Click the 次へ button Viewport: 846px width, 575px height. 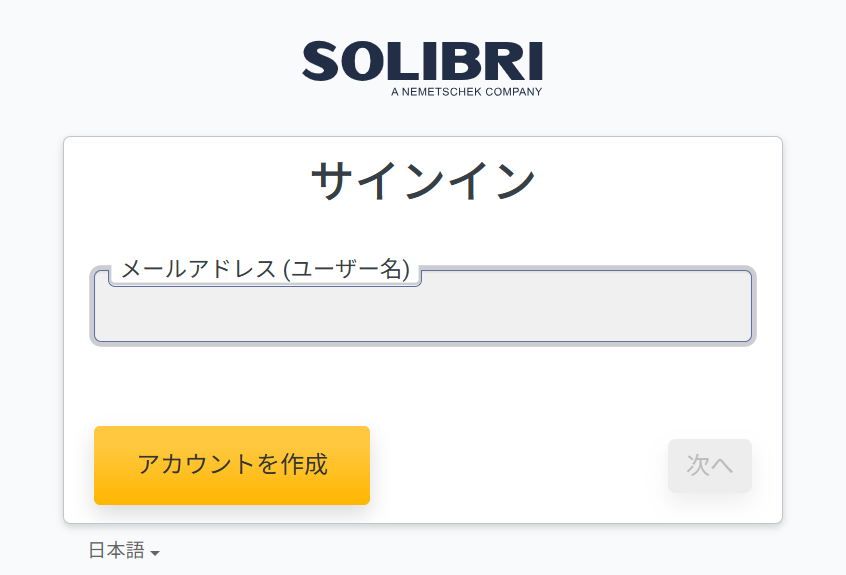click(x=709, y=466)
